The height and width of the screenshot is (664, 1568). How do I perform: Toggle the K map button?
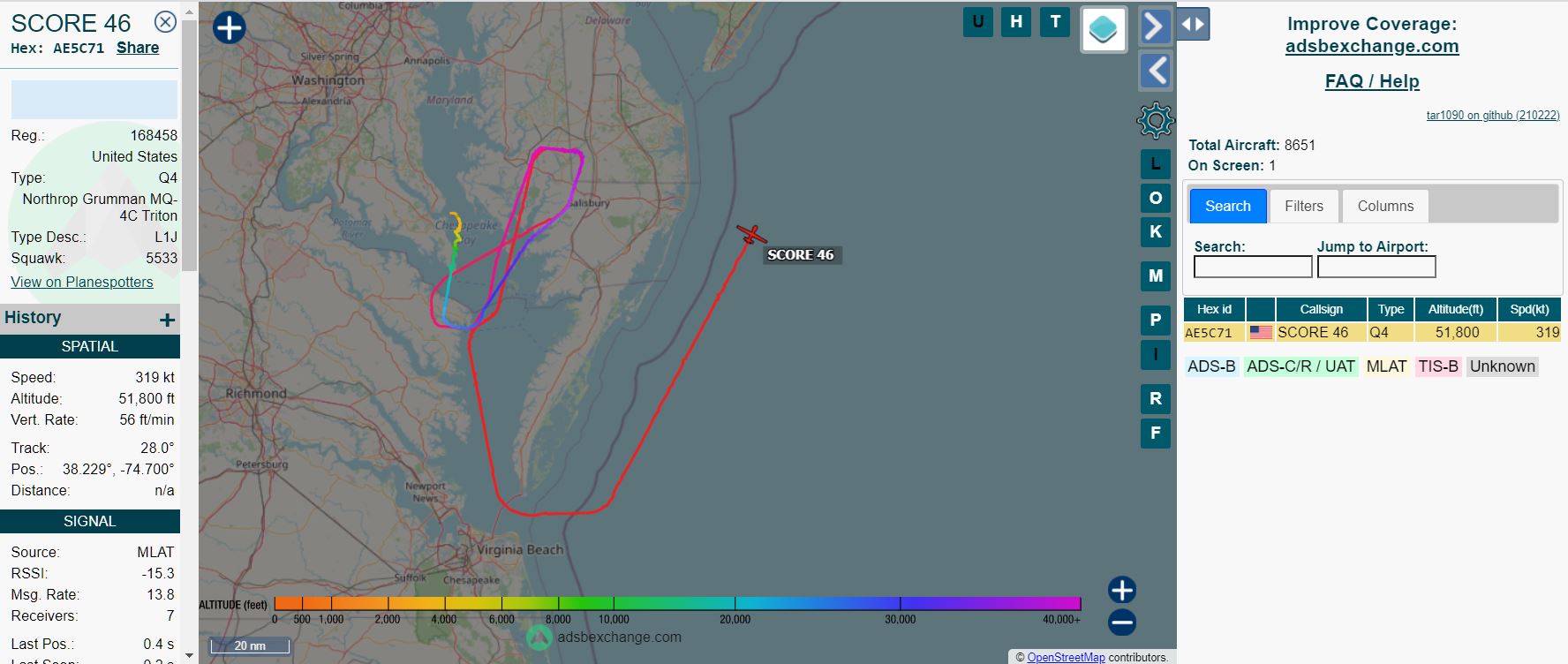pos(1155,231)
